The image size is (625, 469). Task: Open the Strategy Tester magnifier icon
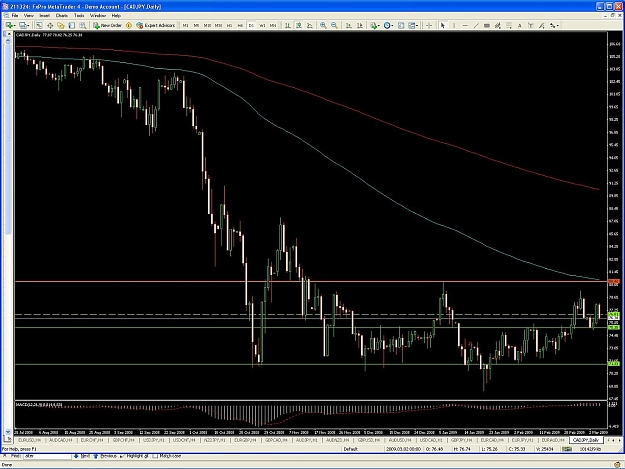pos(83,26)
